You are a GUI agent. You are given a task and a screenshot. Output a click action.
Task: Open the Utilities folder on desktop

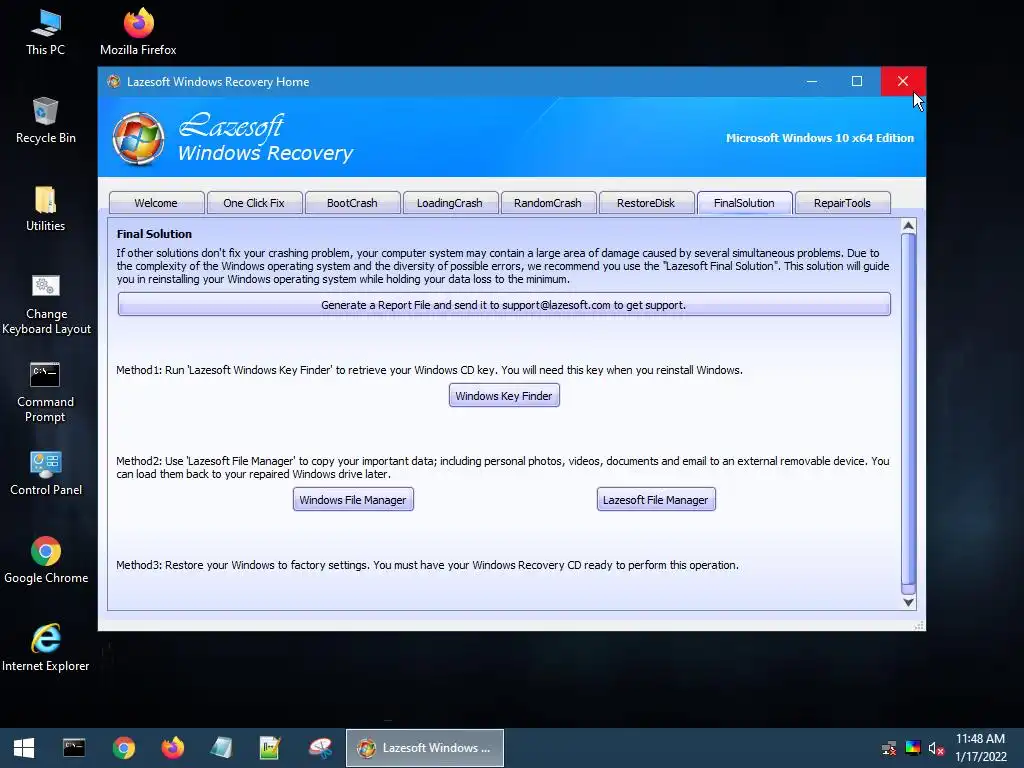(x=45, y=209)
